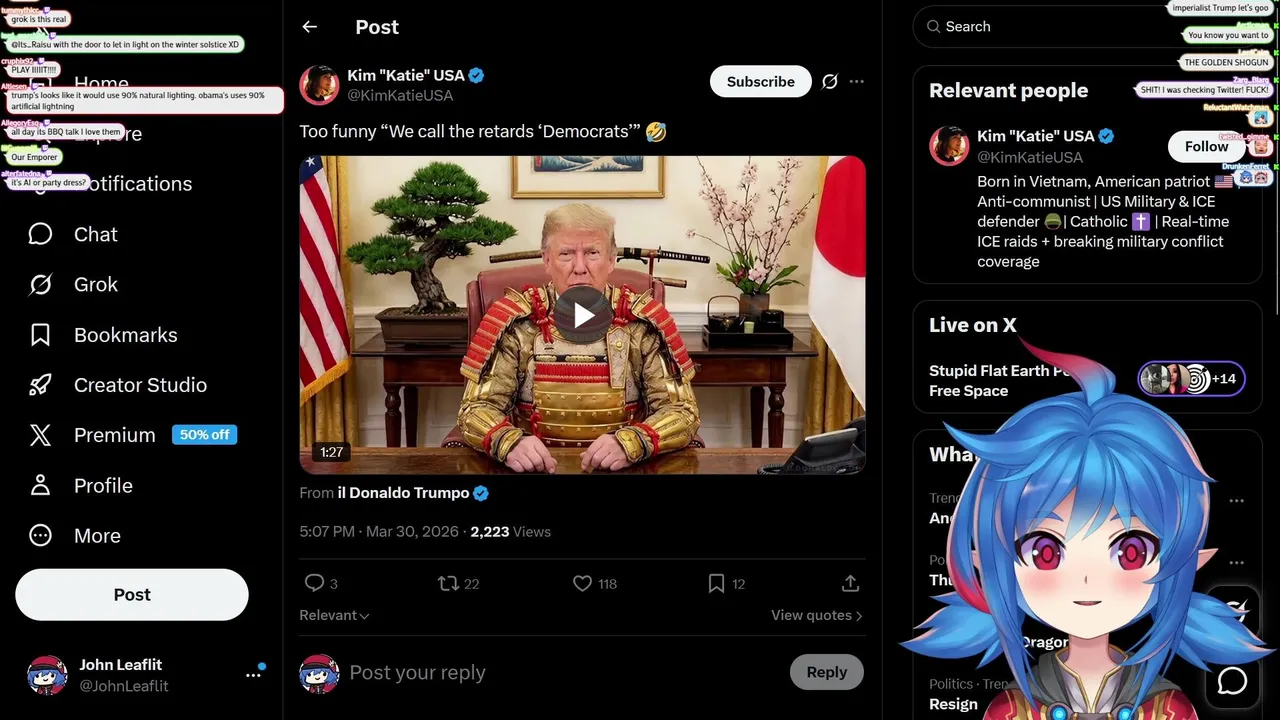
Task: Click the reply comment icon under post
Action: (x=314, y=583)
